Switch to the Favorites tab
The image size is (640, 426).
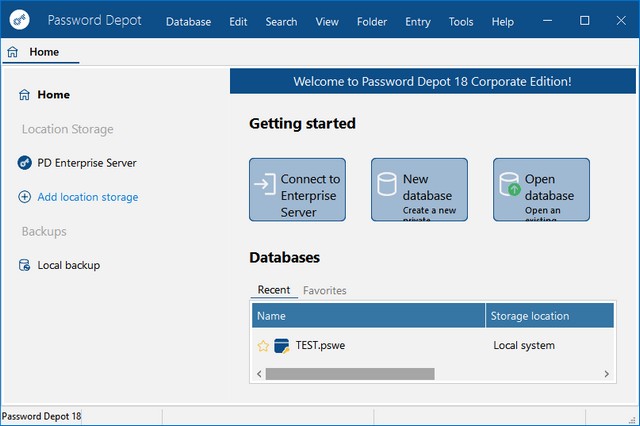(x=325, y=290)
